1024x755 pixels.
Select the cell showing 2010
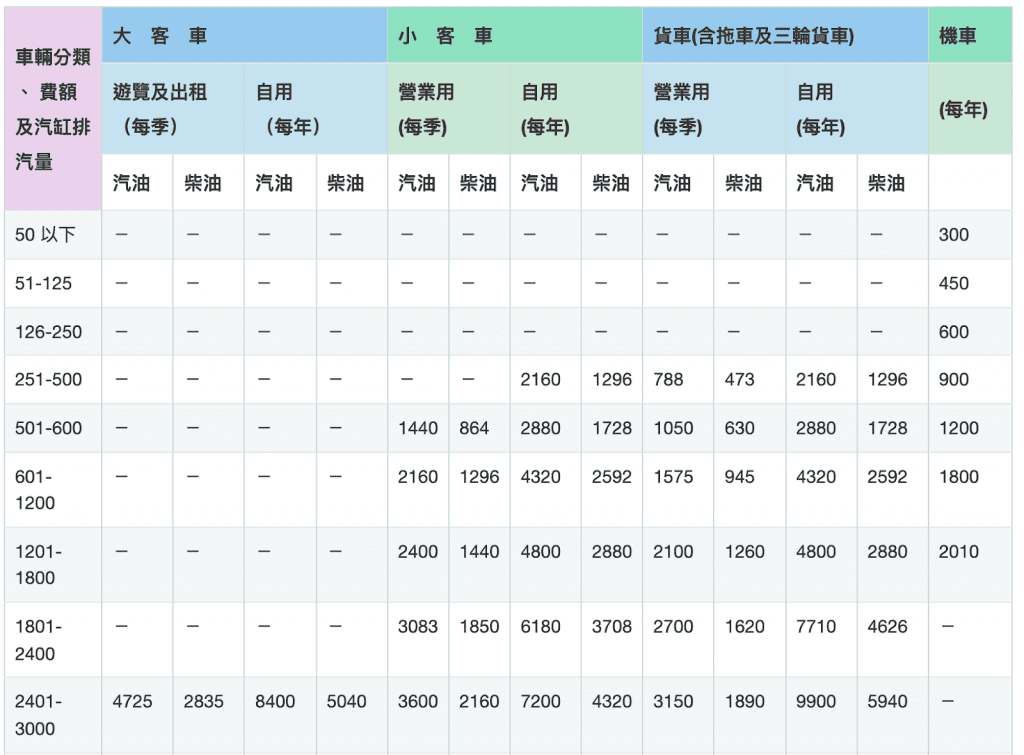pos(958,552)
